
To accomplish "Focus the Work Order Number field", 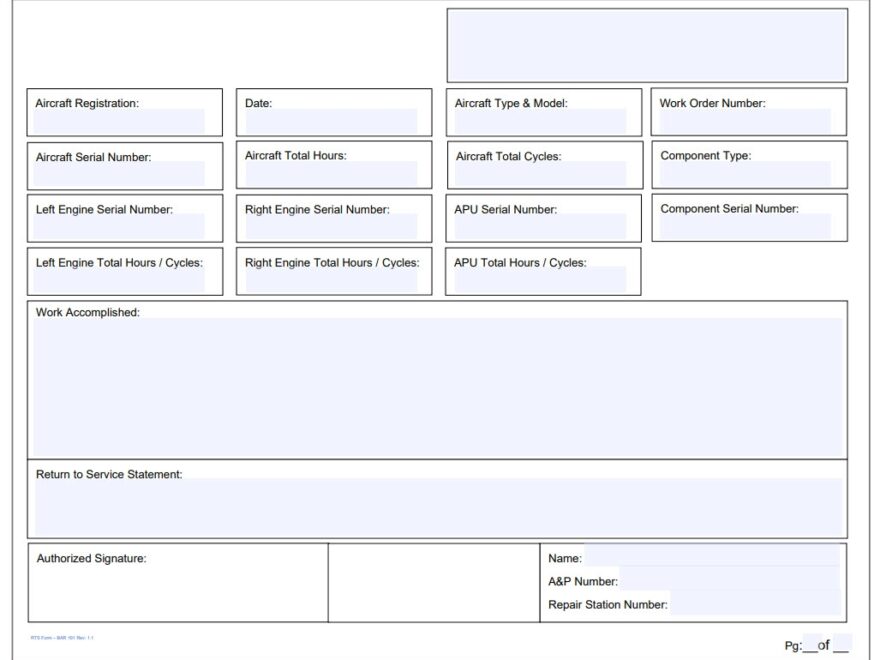I will 745,121.
